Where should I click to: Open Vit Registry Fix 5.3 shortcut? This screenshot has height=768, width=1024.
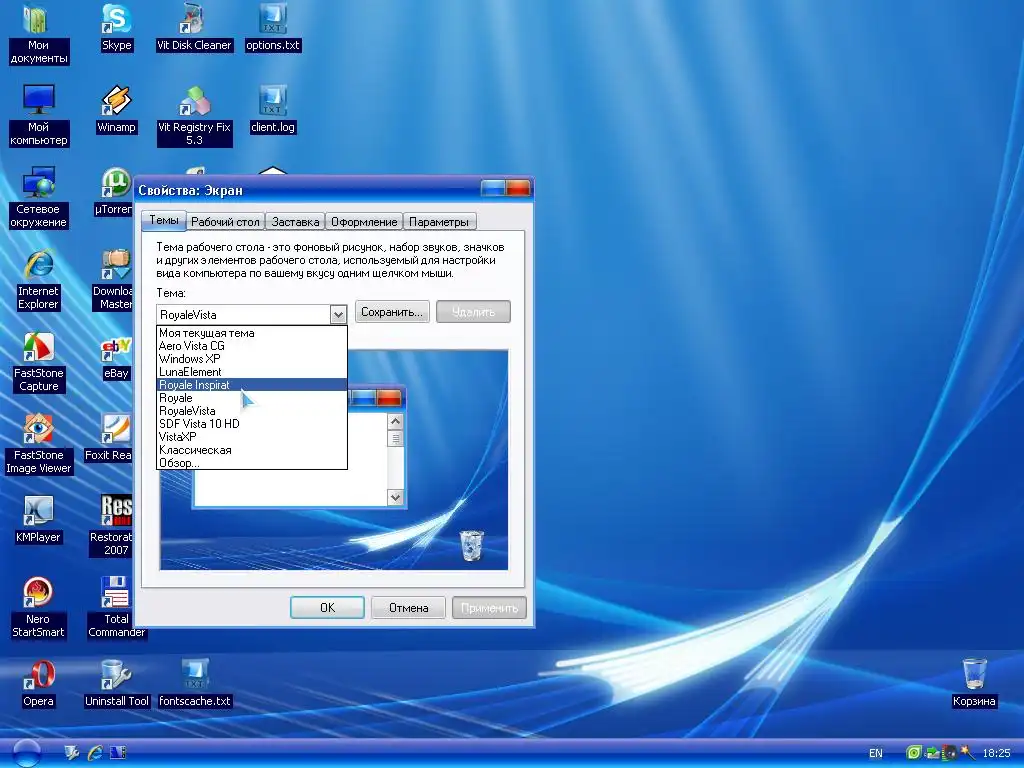click(x=194, y=116)
